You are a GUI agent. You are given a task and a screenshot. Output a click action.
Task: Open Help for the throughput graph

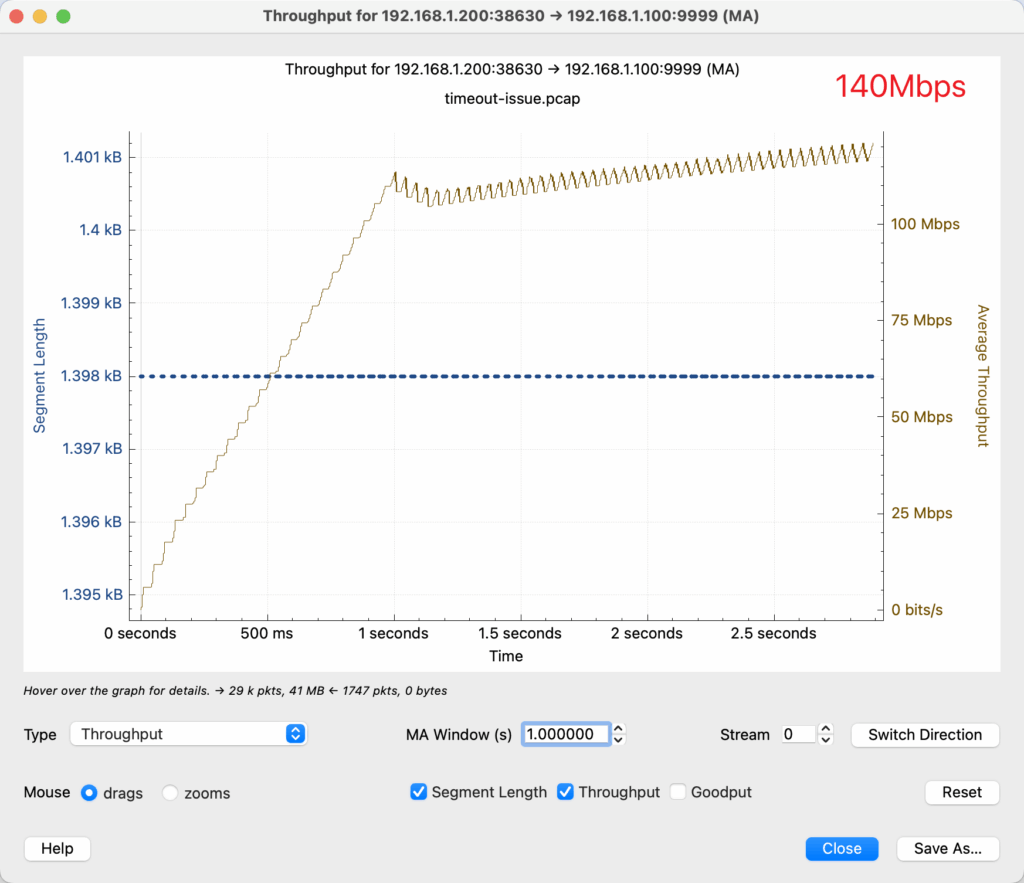[57, 848]
